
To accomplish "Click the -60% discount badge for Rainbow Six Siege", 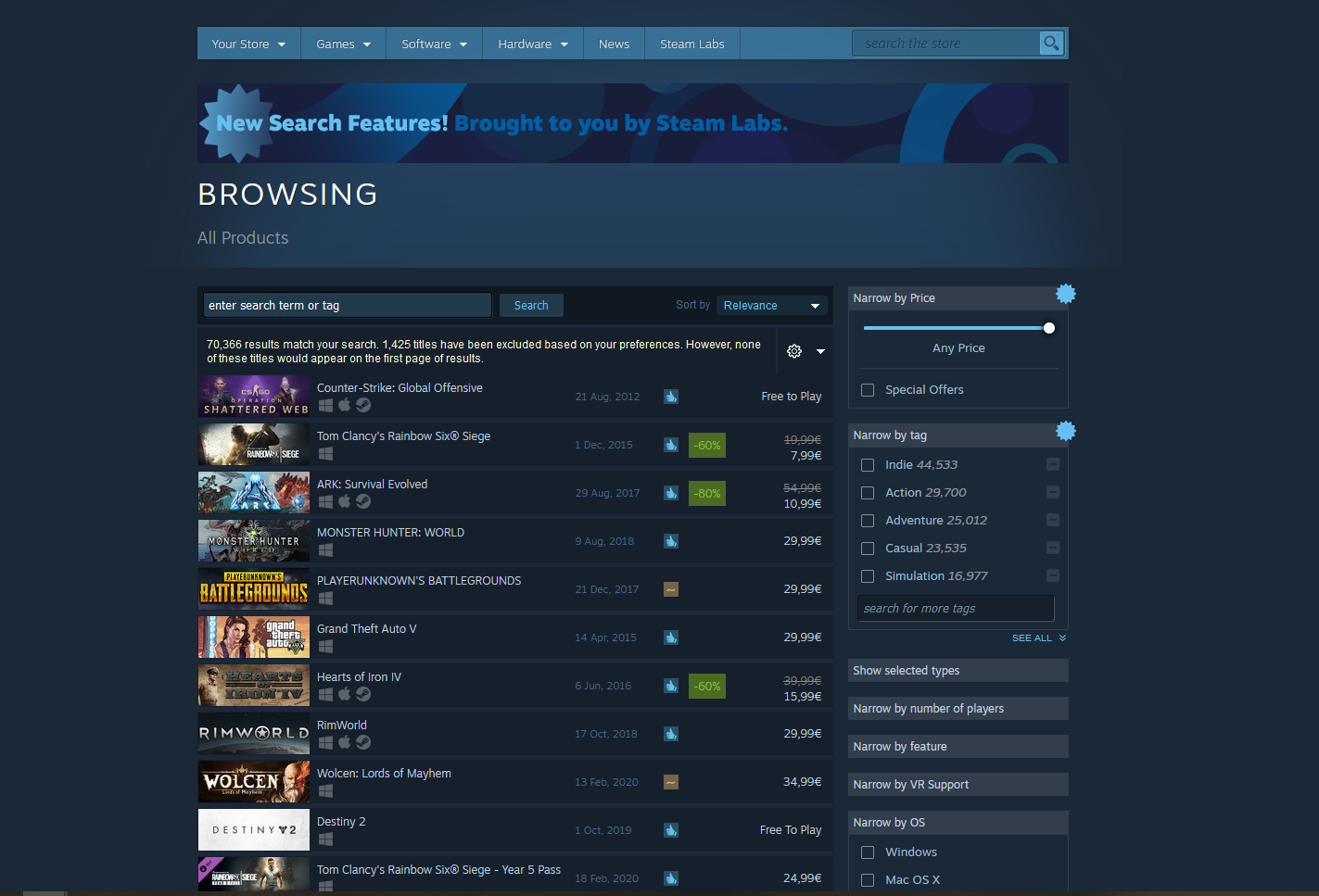I will click(707, 446).
